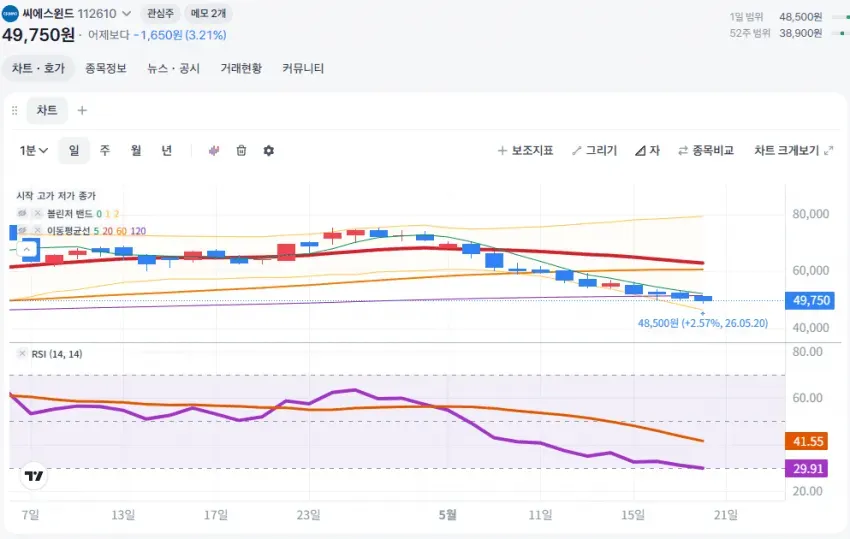This screenshot has width=850, height=539.
Task: Toggle 이동평균선 visibility eye icon
Action: 22,231
